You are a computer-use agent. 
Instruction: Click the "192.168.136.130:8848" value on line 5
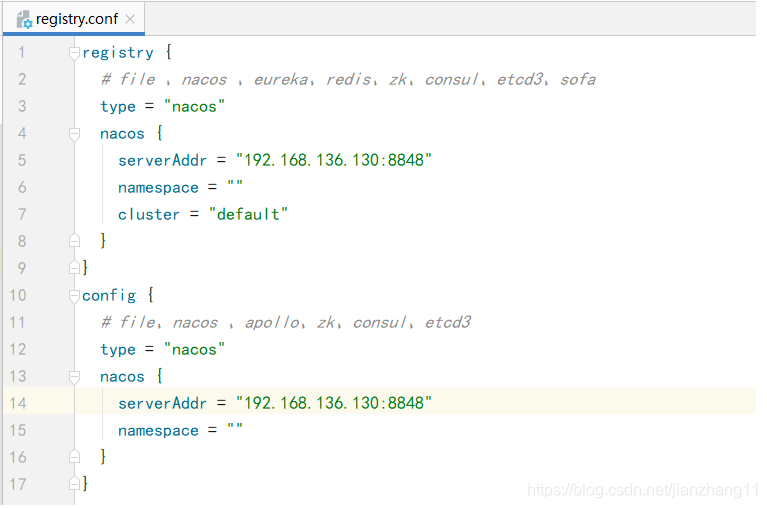tap(334, 160)
